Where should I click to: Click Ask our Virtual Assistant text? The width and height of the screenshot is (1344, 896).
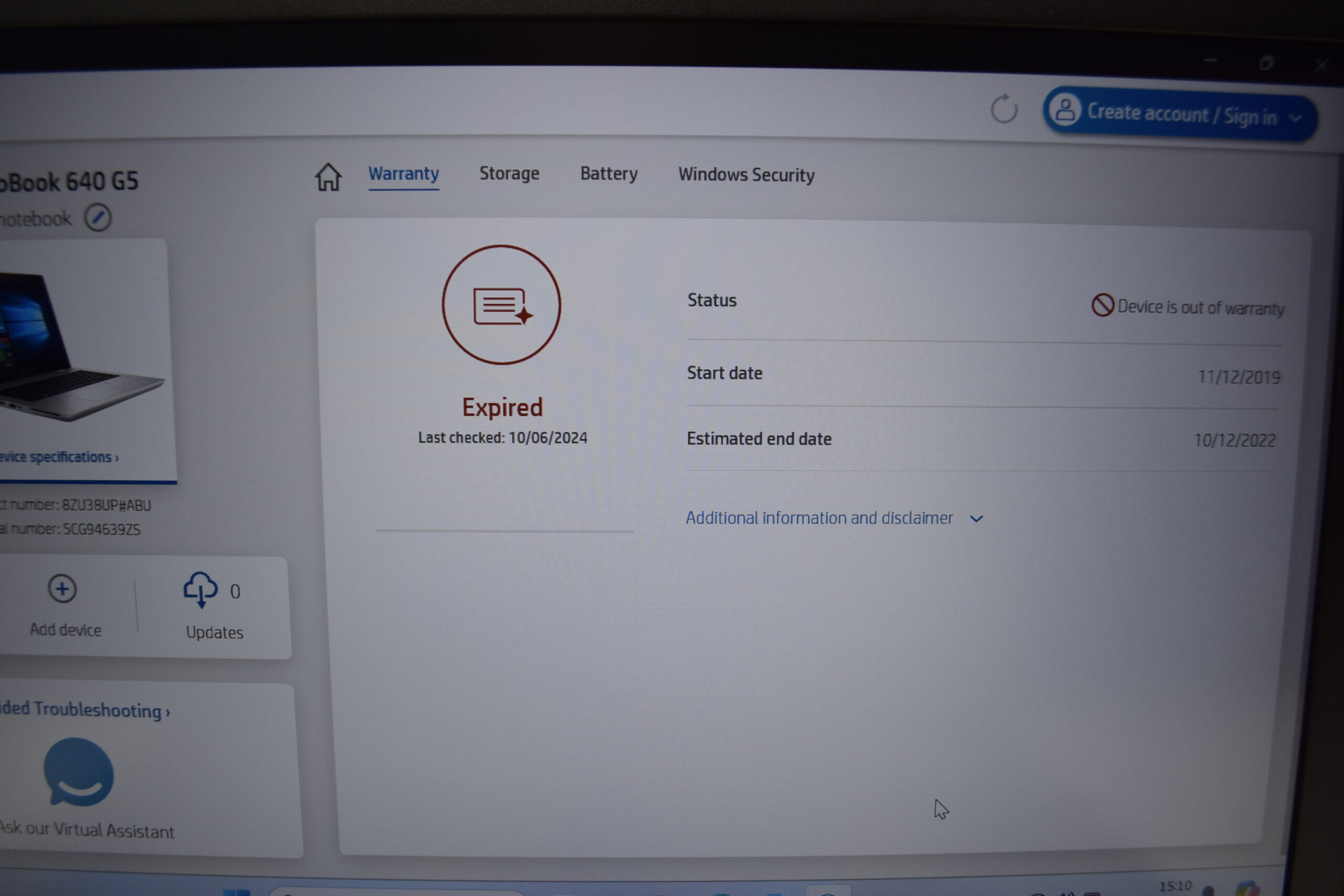click(x=87, y=830)
